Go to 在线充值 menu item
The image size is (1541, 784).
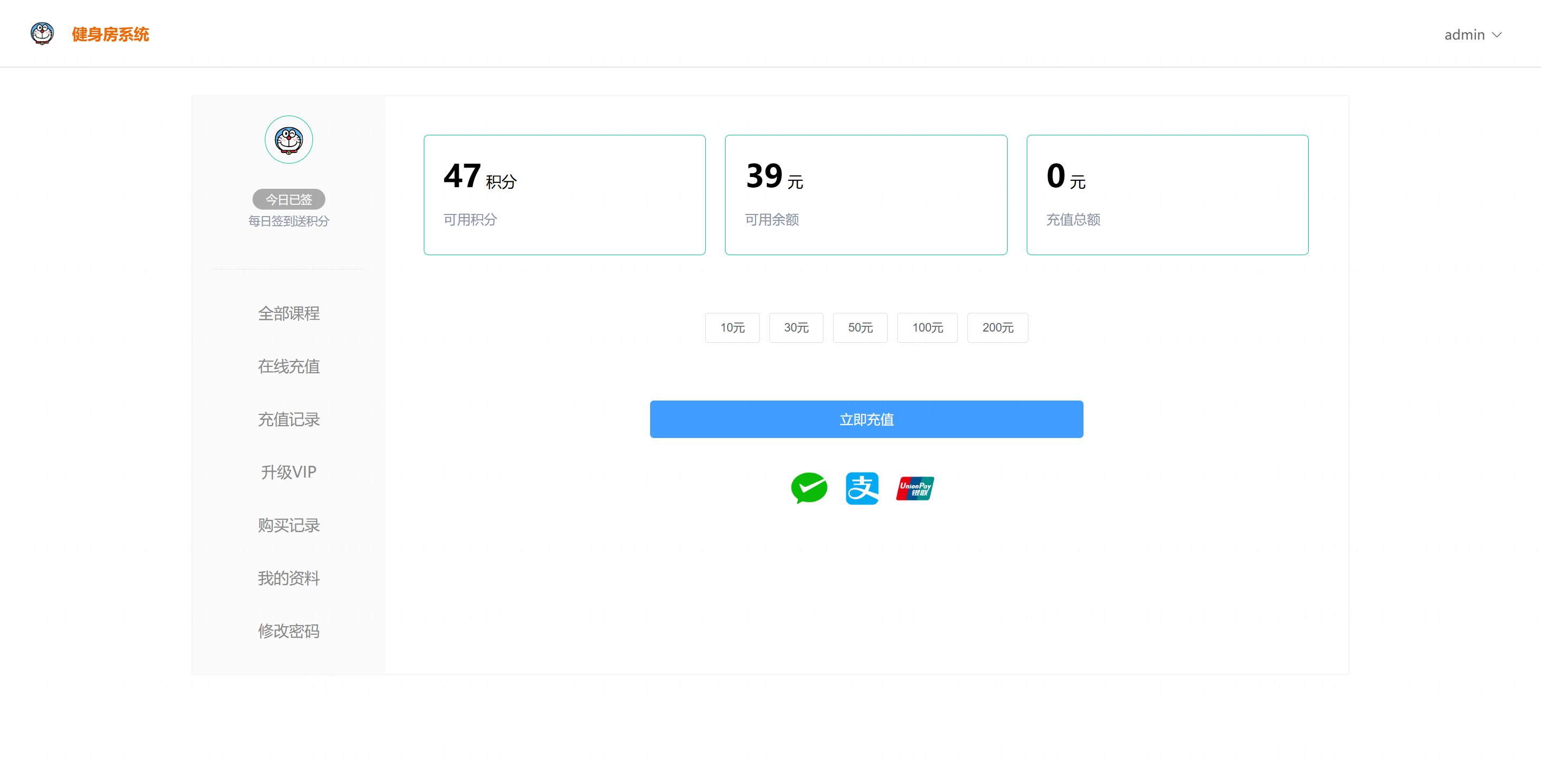(288, 366)
